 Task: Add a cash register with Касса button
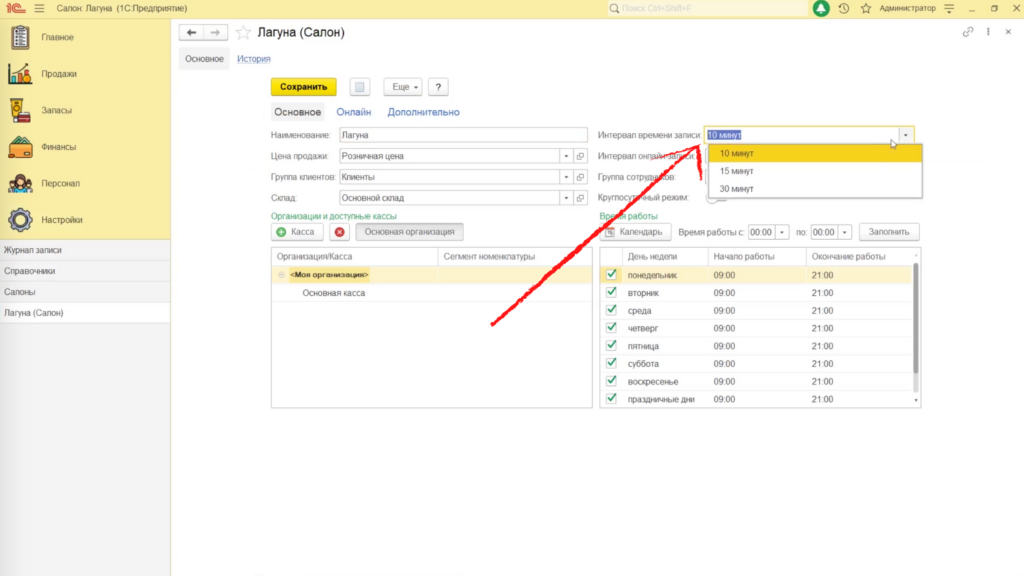pos(296,232)
